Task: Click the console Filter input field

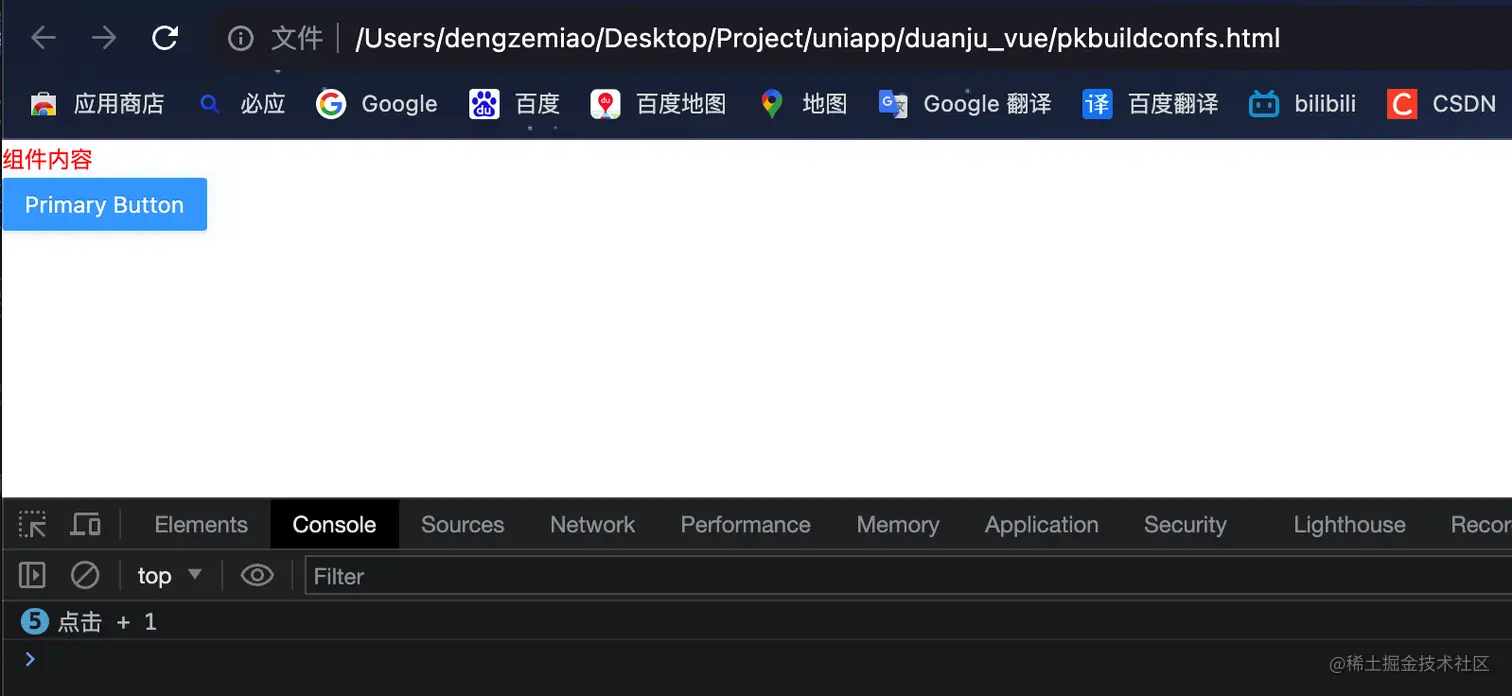Action: click(908, 576)
